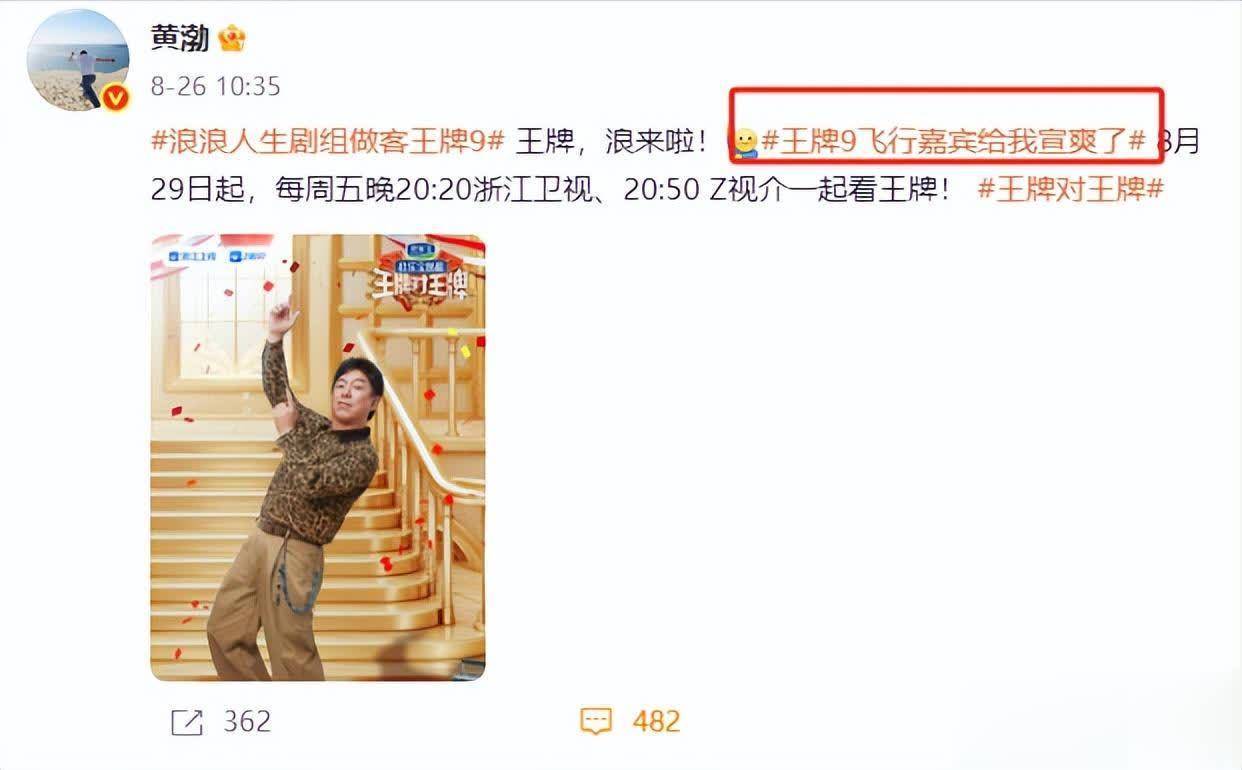This screenshot has height=770, width=1242.
Task: Click the blue sponsor badge above show logo
Action: tap(419, 248)
